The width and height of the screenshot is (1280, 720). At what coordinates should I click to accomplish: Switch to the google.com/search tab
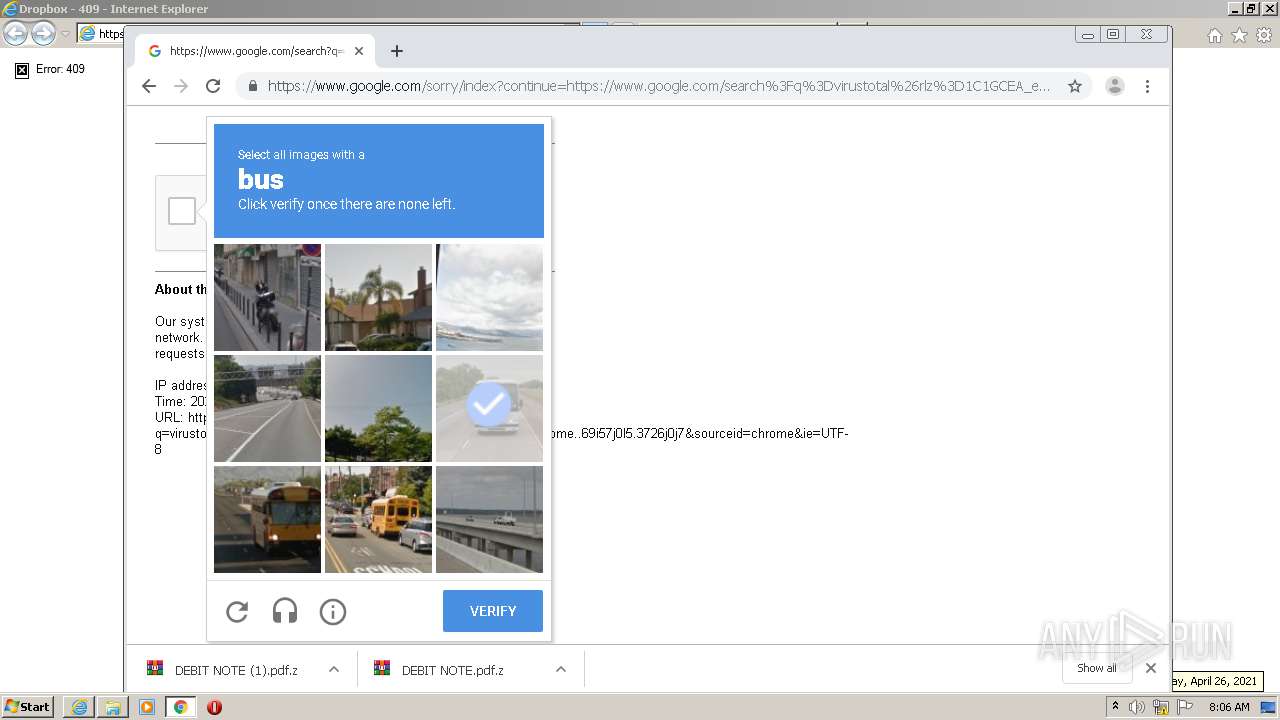point(255,51)
